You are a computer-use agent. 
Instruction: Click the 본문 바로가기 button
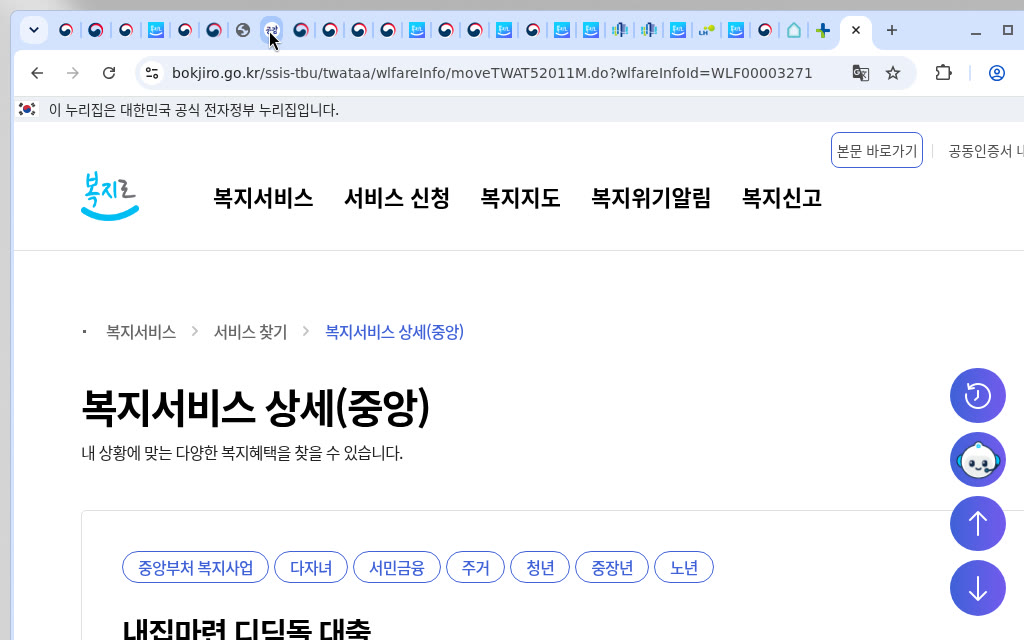[x=876, y=151]
